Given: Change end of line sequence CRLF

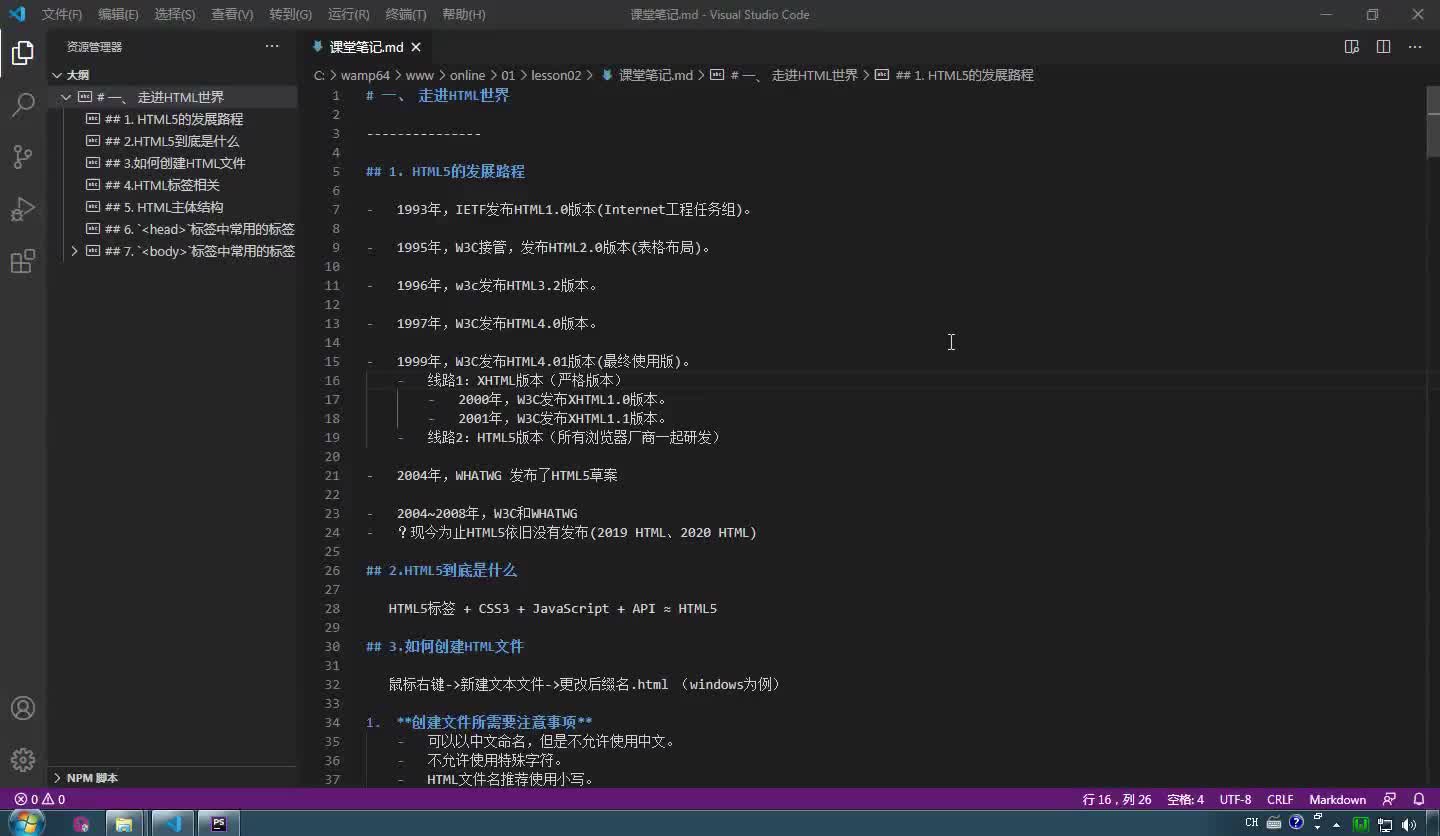Looking at the screenshot, I should pos(1280,799).
